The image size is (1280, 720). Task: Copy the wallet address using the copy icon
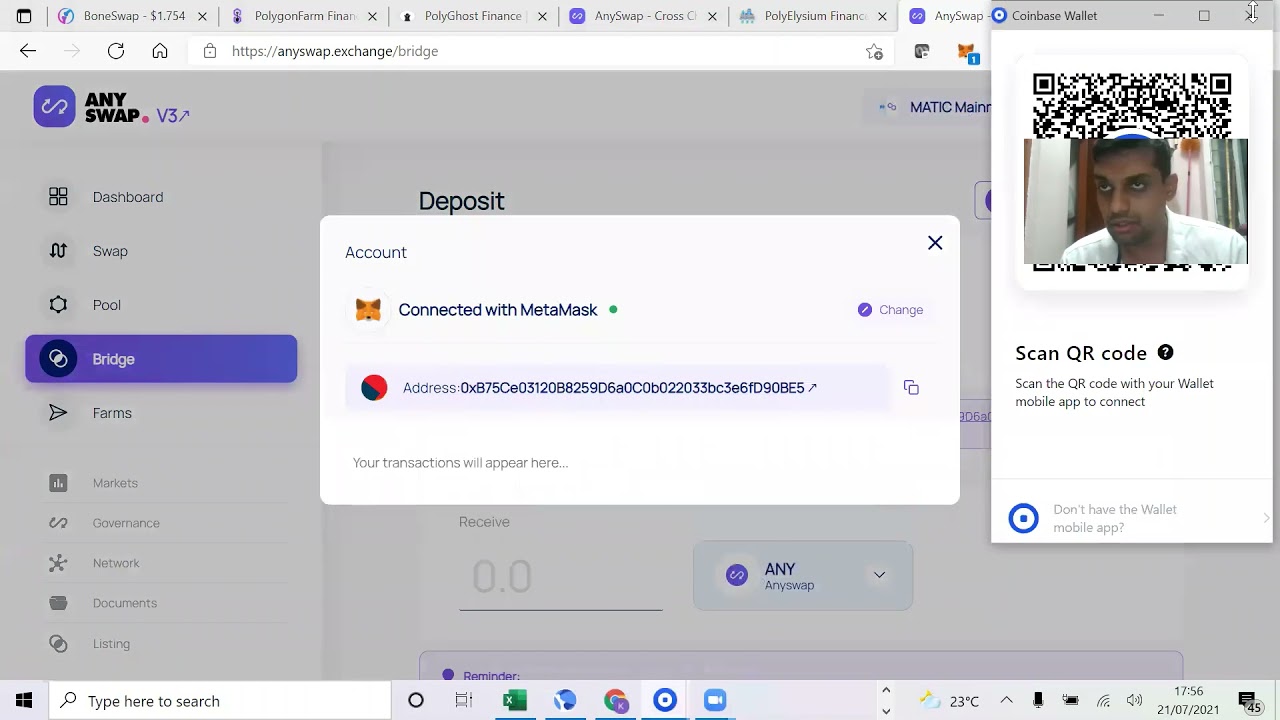pos(911,388)
